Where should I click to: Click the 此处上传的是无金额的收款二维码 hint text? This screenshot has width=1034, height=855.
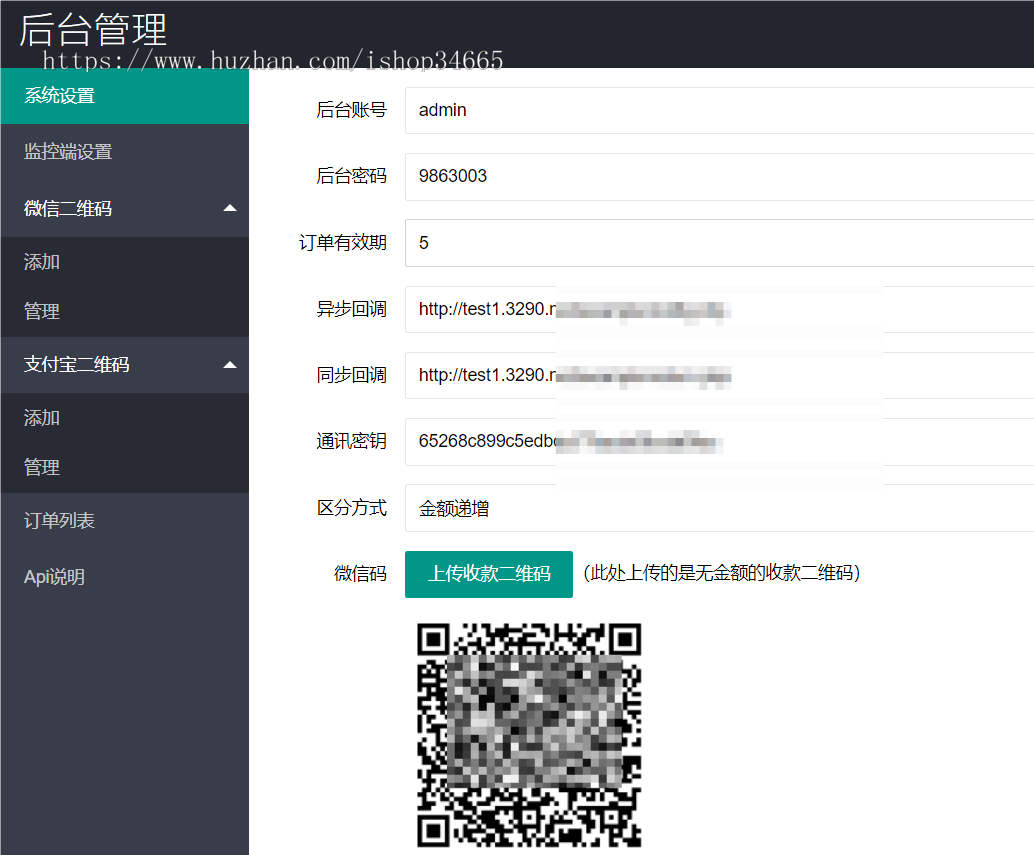(x=722, y=573)
